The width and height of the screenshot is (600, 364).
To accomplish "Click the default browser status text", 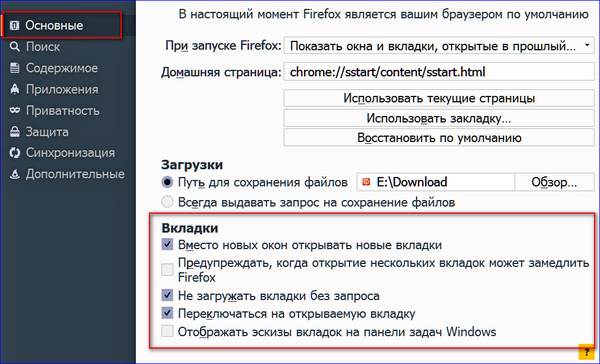I will pyautogui.click(x=383, y=15).
